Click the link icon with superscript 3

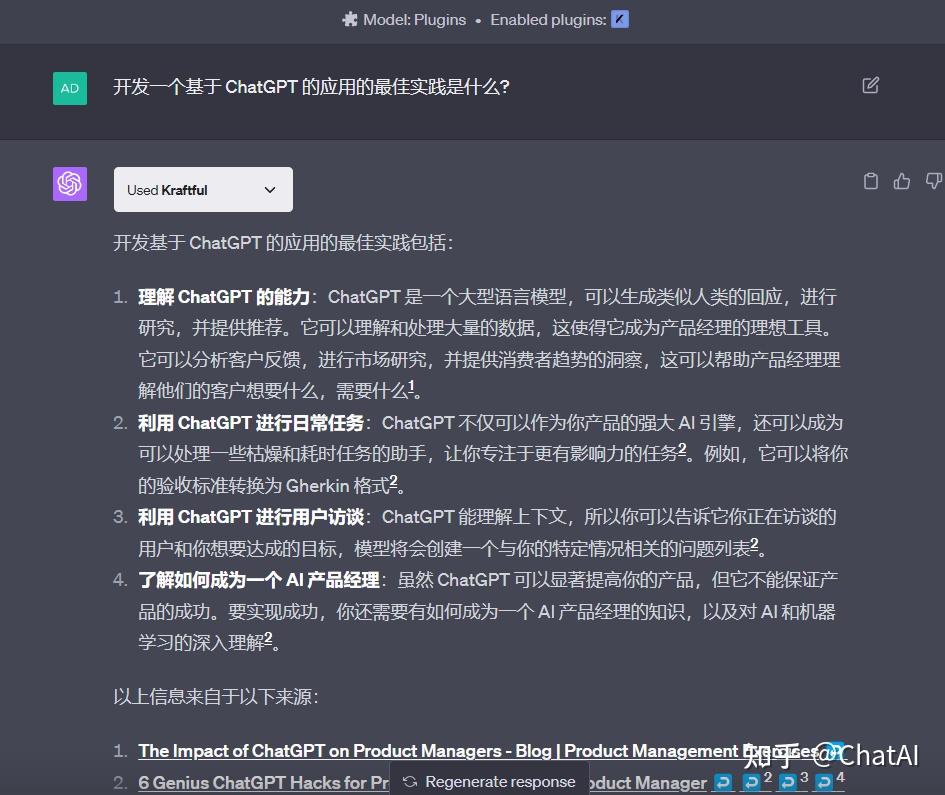[793, 782]
